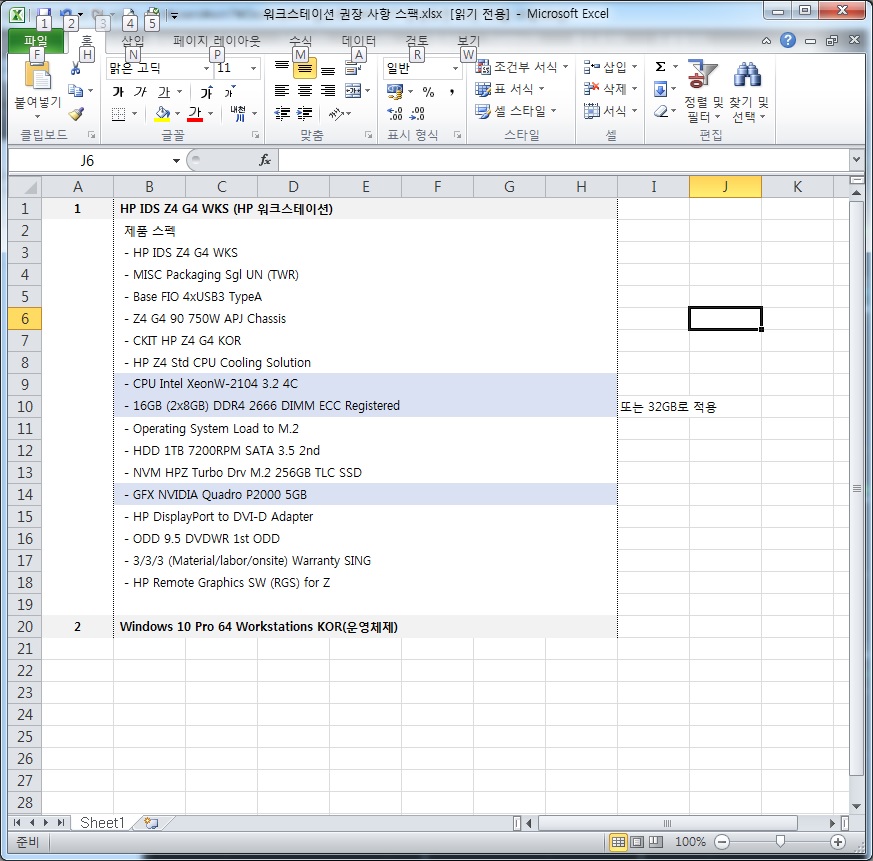This screenshot has height=861, width=873.
Task: Click the Delete cells (삭제) button
Action: tap(610, 89)
